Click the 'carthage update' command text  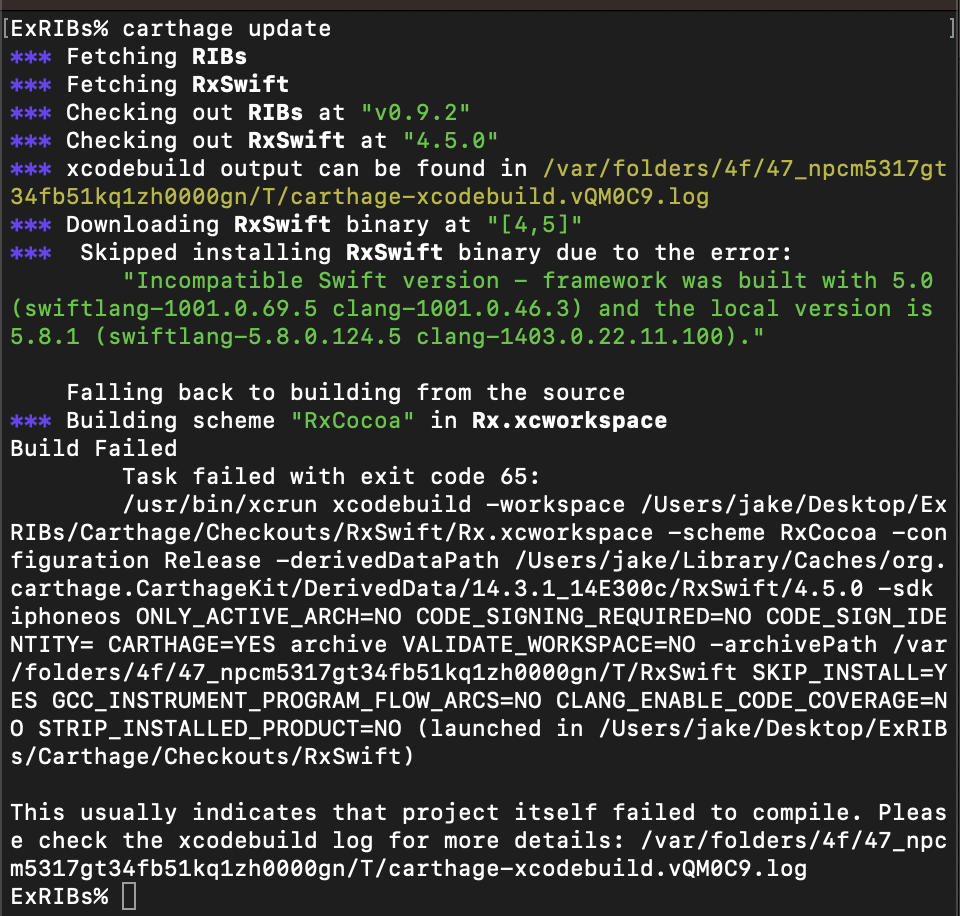[x=227, y=29]
